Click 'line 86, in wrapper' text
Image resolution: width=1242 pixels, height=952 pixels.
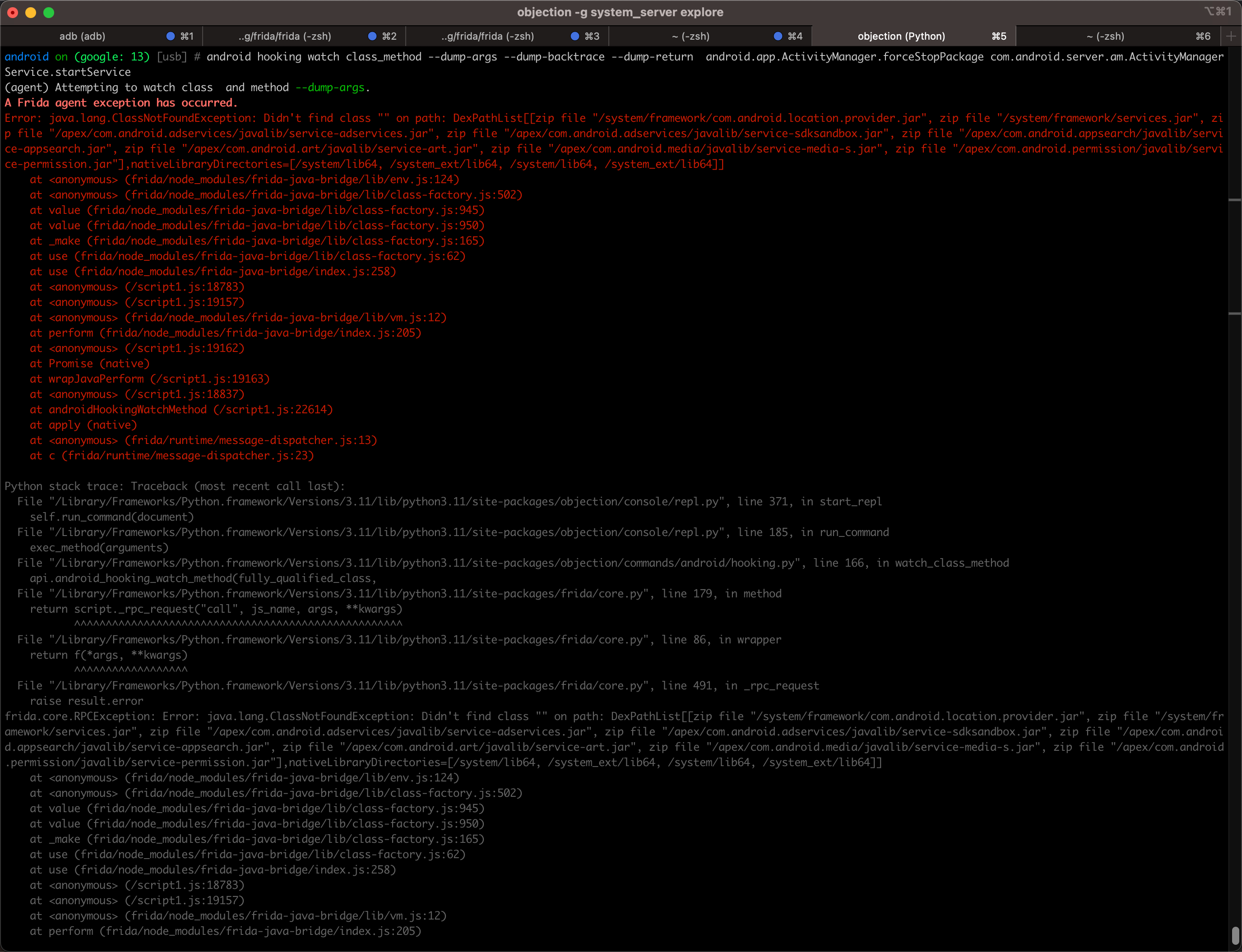pos(721,639)
